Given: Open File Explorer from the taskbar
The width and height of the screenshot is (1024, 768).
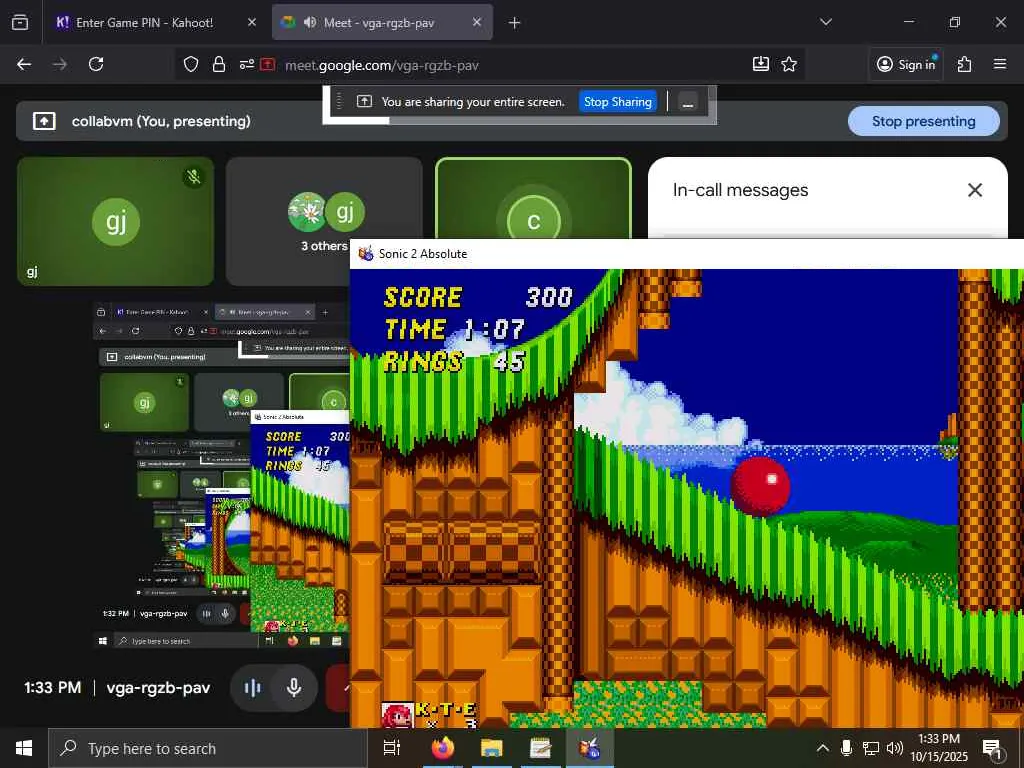Looking at the screenshot, I should pyautogui.click(x=491, y=748).
